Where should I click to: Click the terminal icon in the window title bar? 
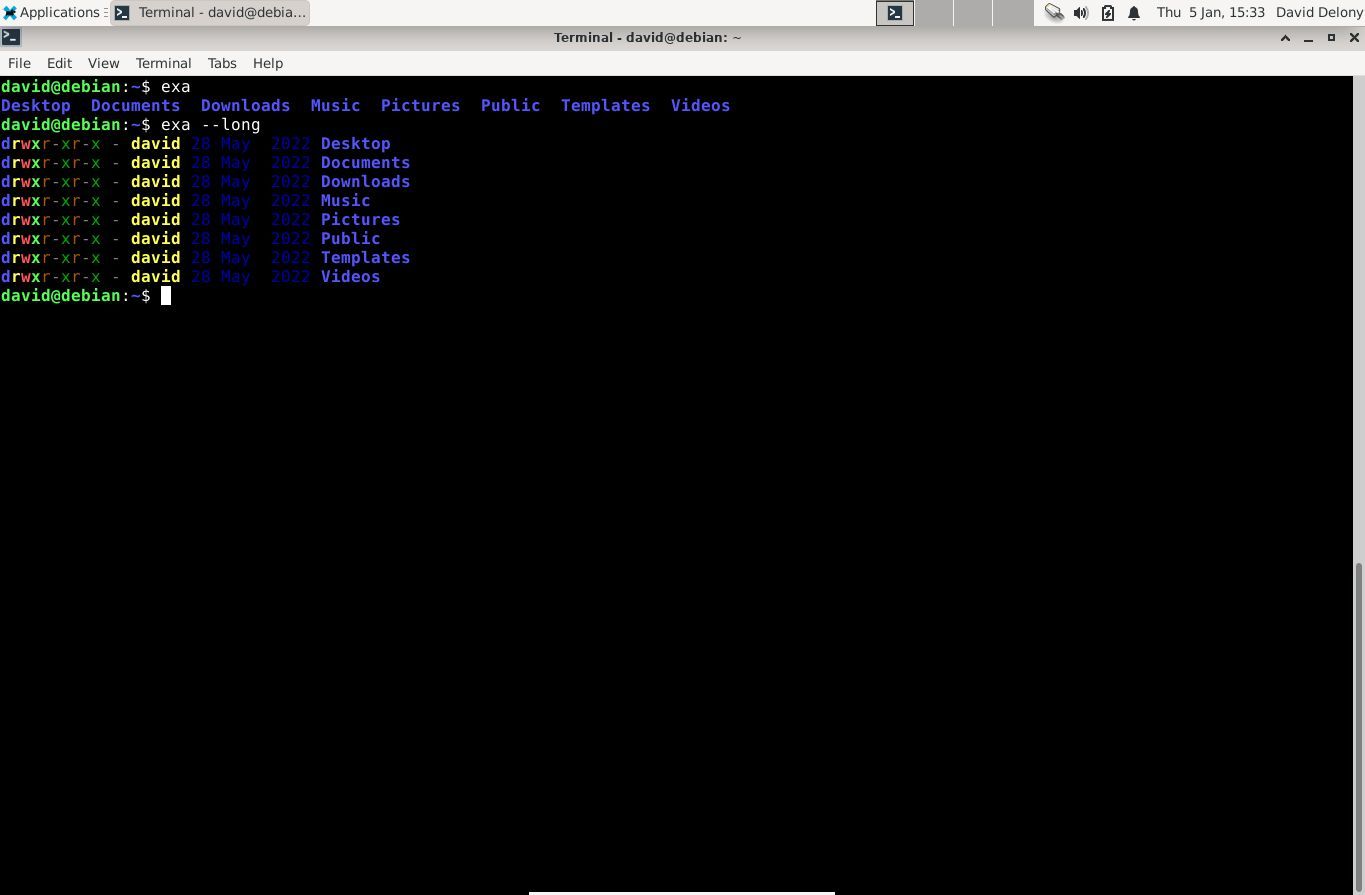[x=11, y=38]
